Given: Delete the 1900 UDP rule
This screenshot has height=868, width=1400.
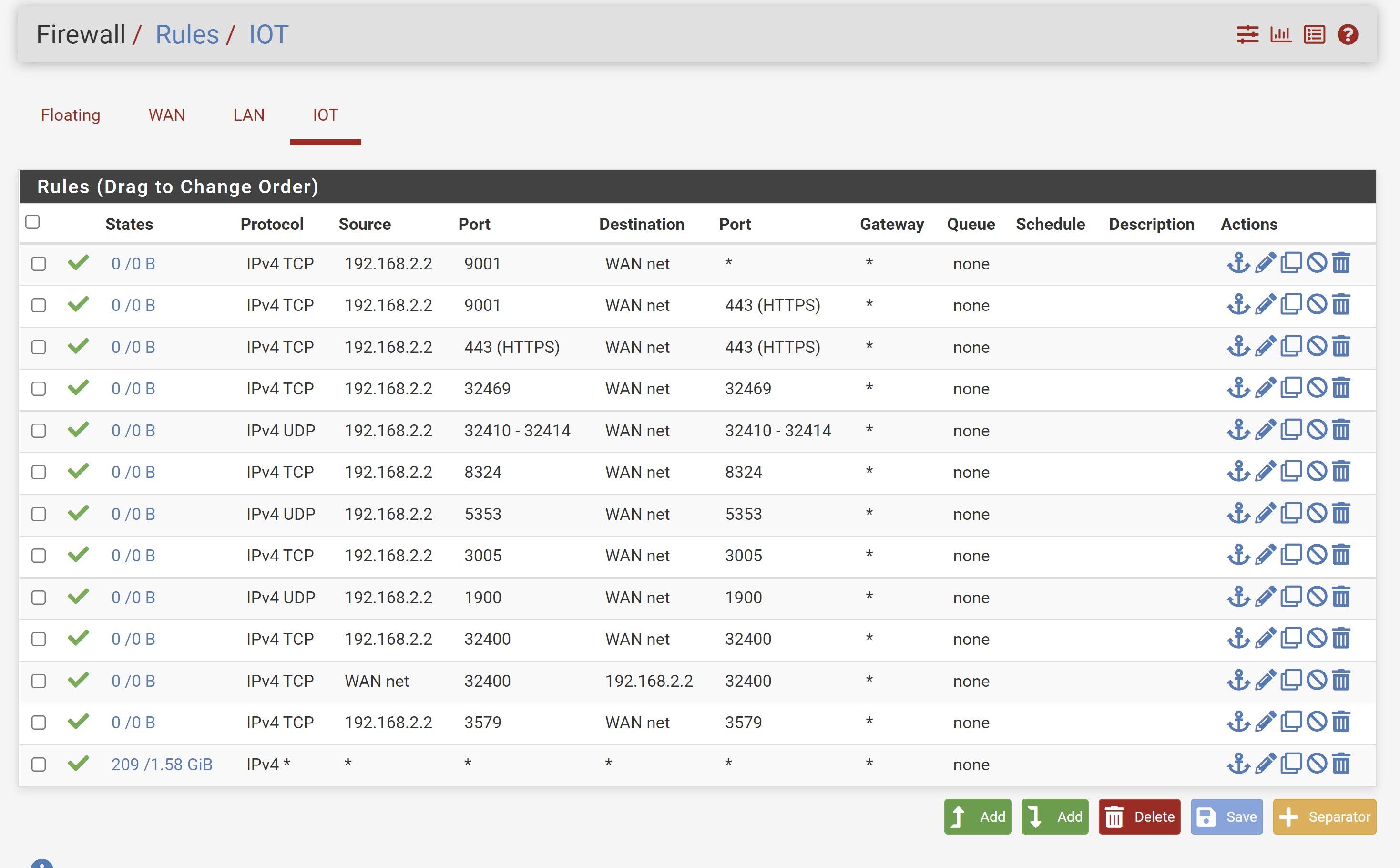Looking at the screenshot, I should pyautogui.click(x=1341, y=597).
